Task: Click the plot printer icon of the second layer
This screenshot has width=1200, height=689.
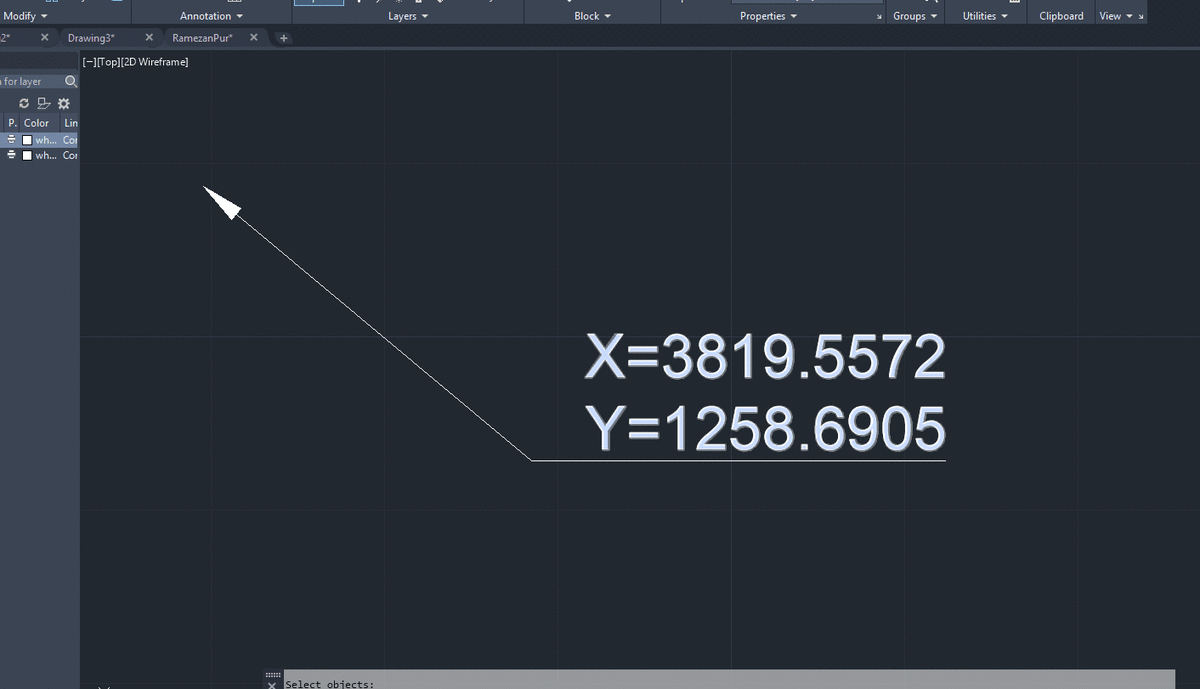Action: coord(12,155)
